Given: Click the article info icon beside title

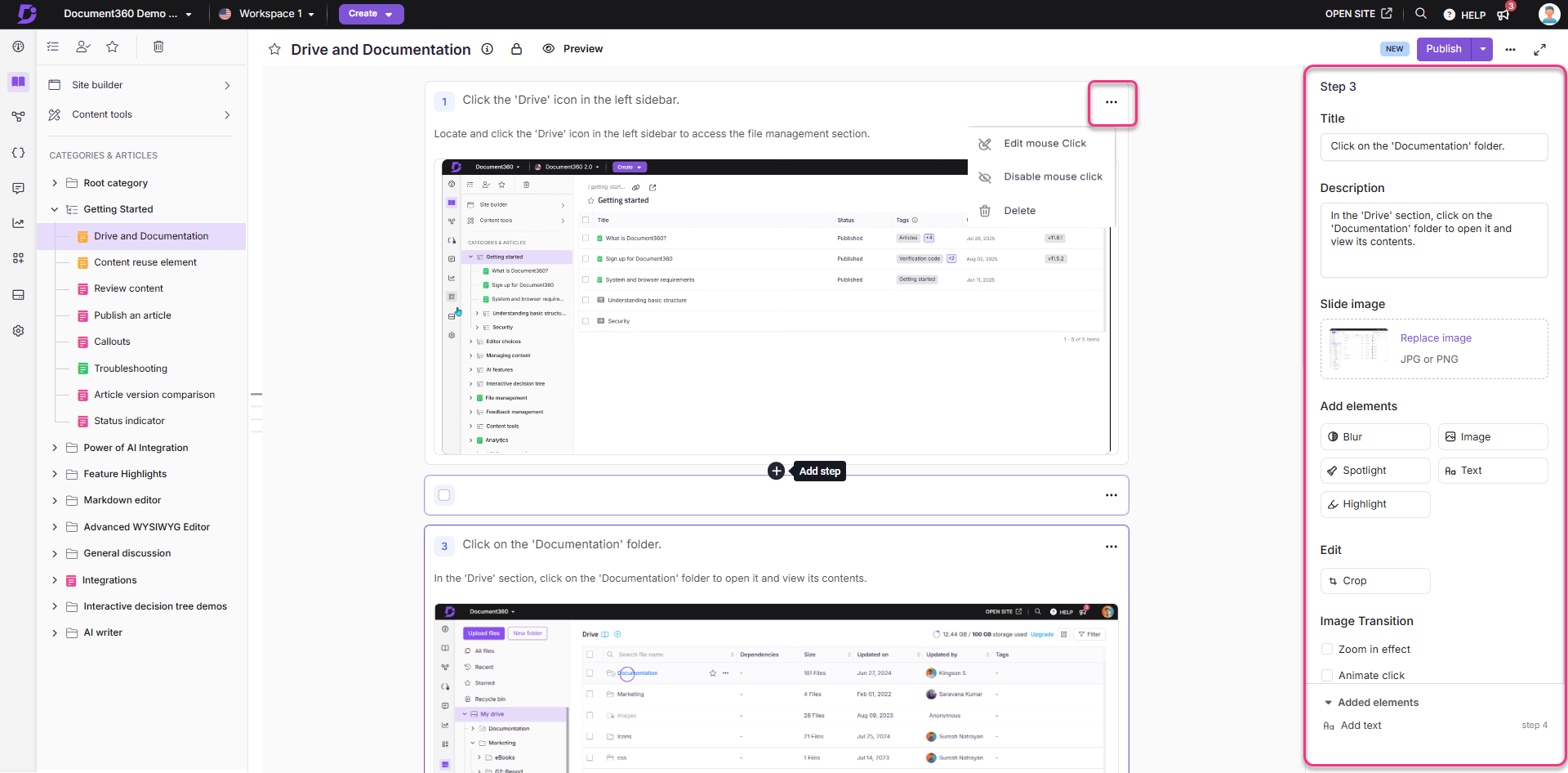Looking at the screenshot, I should 488,49.
